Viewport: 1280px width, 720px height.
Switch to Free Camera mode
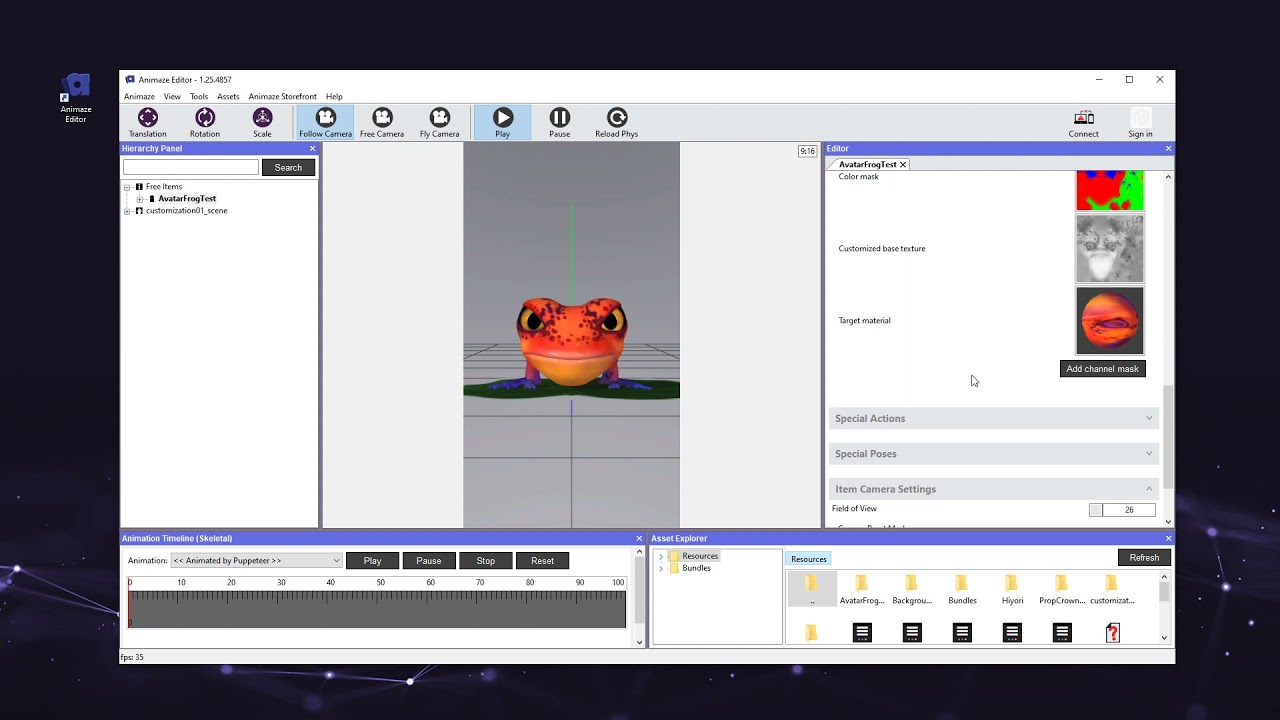(x=382, y=123)
